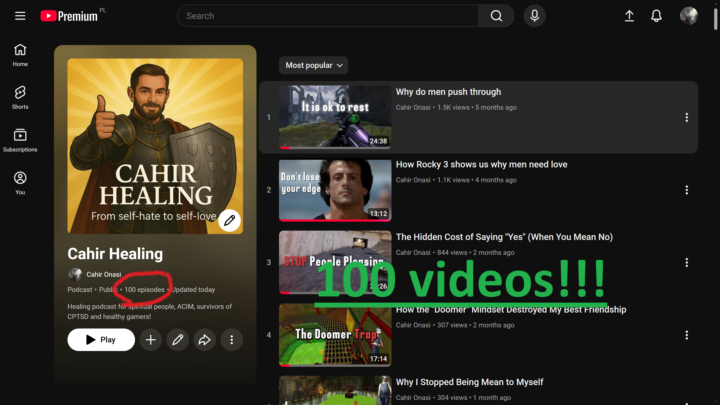
Task: Click the page vertical scrollbar
Action: pos(715,18)
